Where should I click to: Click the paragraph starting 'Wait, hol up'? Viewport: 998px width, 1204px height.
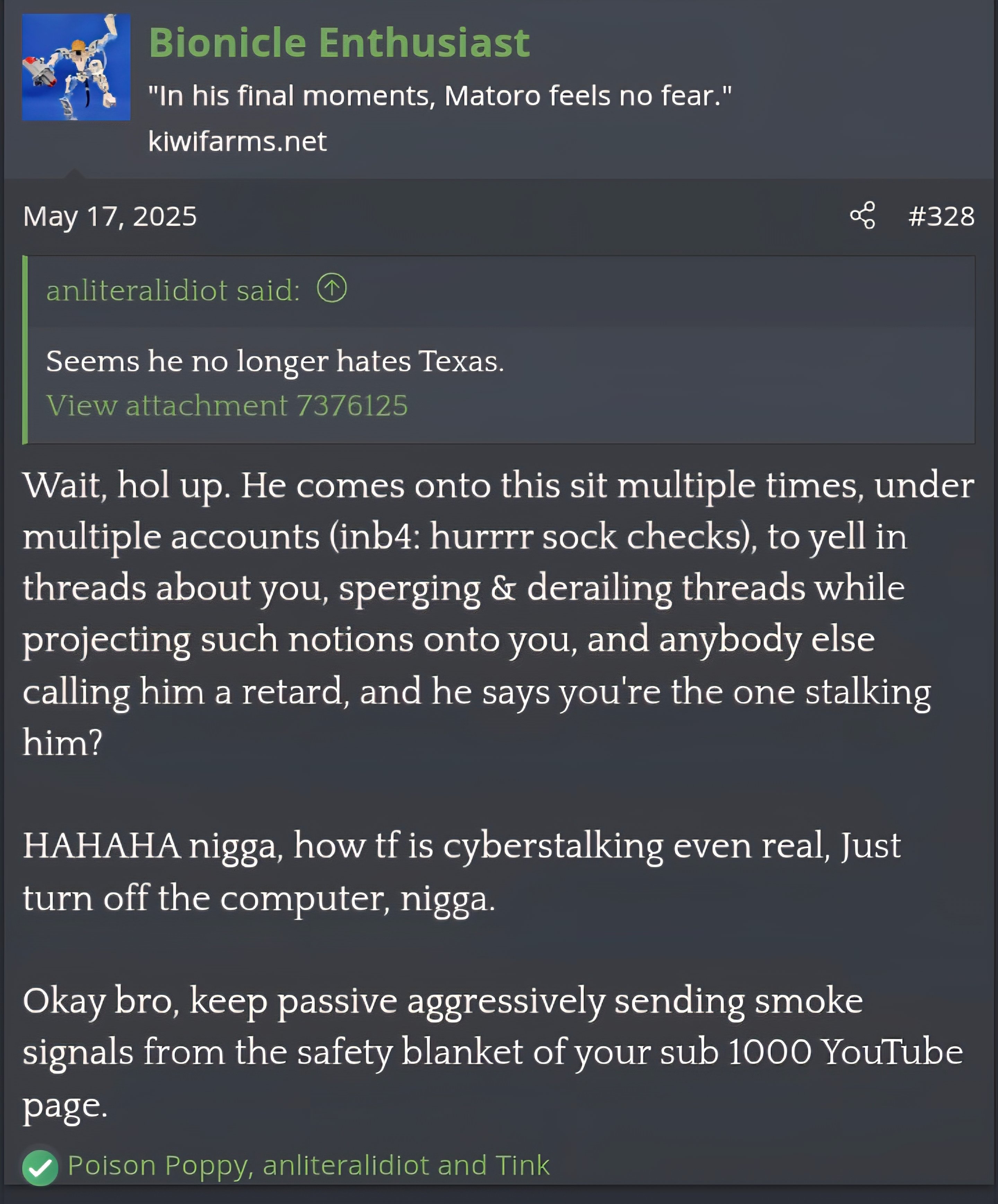click(498, 613)
